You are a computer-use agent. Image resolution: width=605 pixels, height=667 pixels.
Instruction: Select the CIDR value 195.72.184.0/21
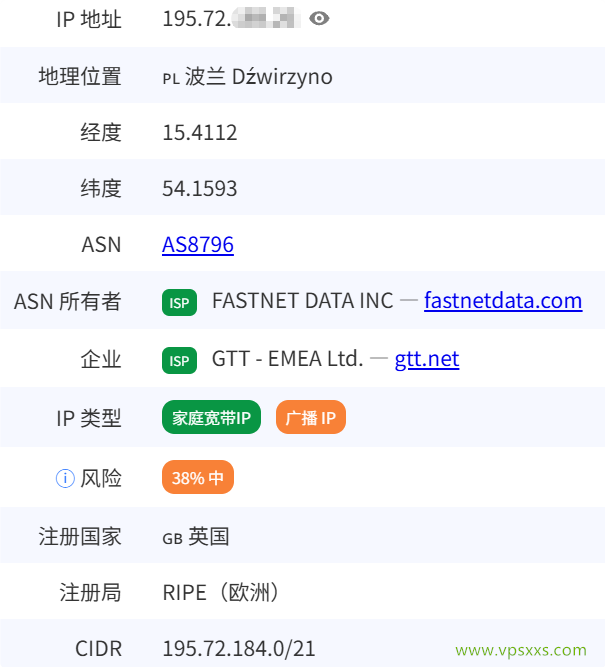239,649
